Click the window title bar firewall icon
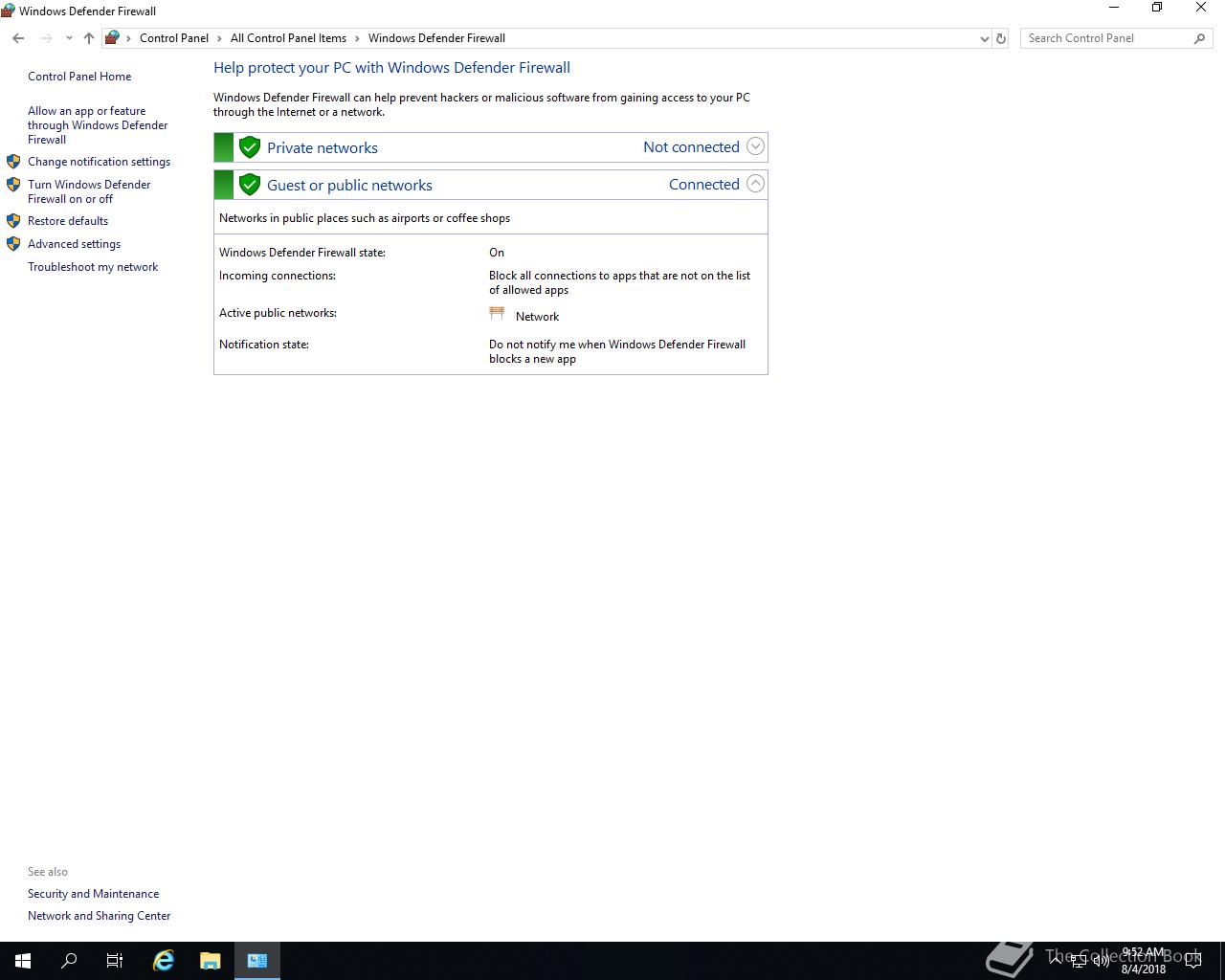This screenshot has height=980, width=1225. [x=8, y=11]
